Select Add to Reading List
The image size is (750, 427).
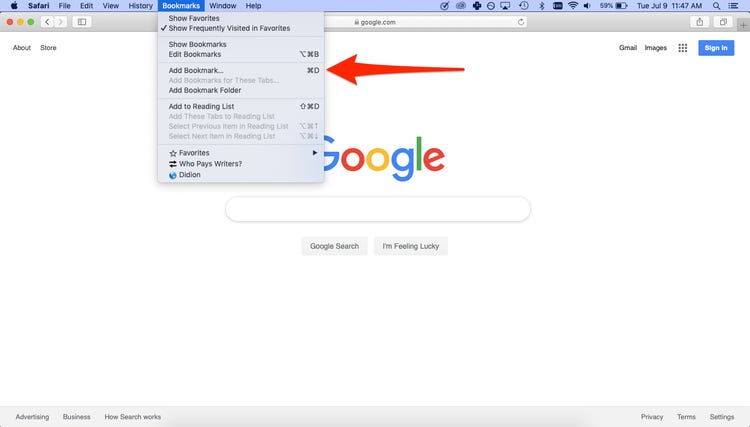tap(241, 106)
